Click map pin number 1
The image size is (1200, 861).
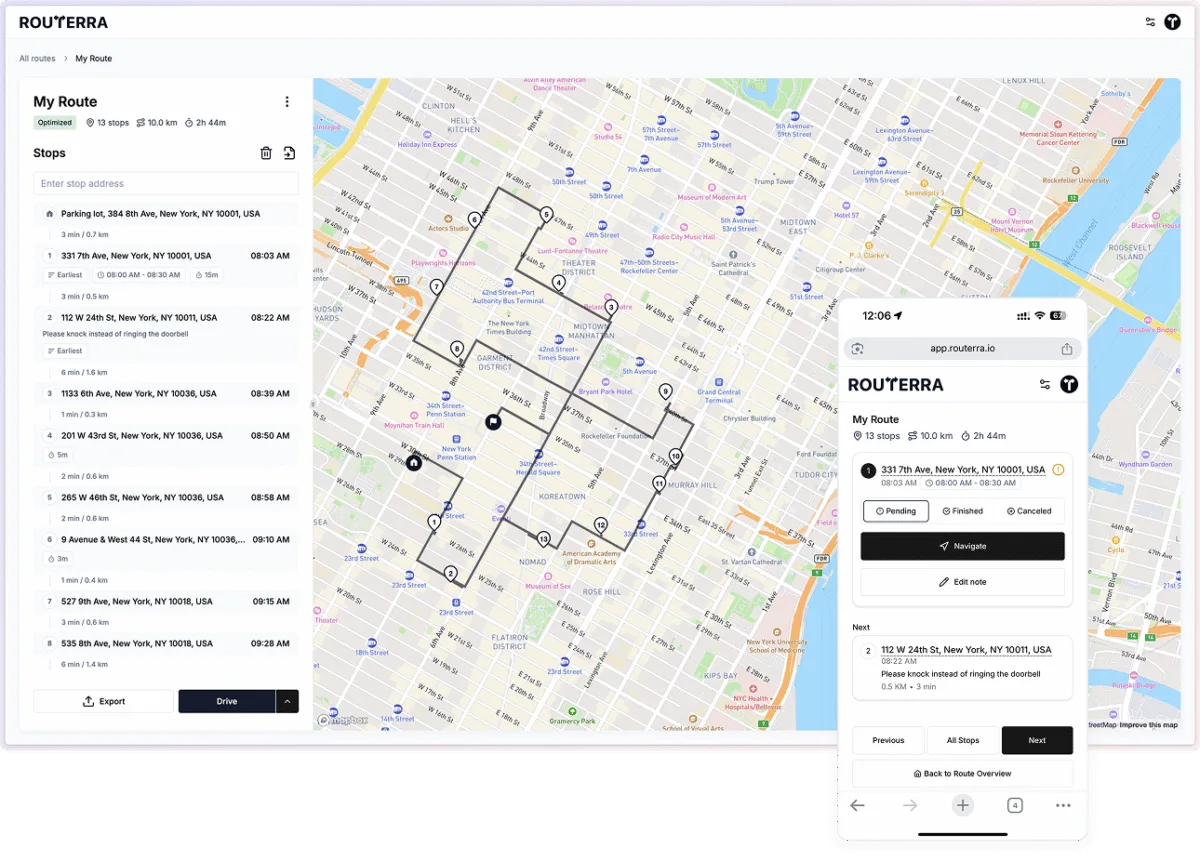pyautogui.click(x=434, y=522)
